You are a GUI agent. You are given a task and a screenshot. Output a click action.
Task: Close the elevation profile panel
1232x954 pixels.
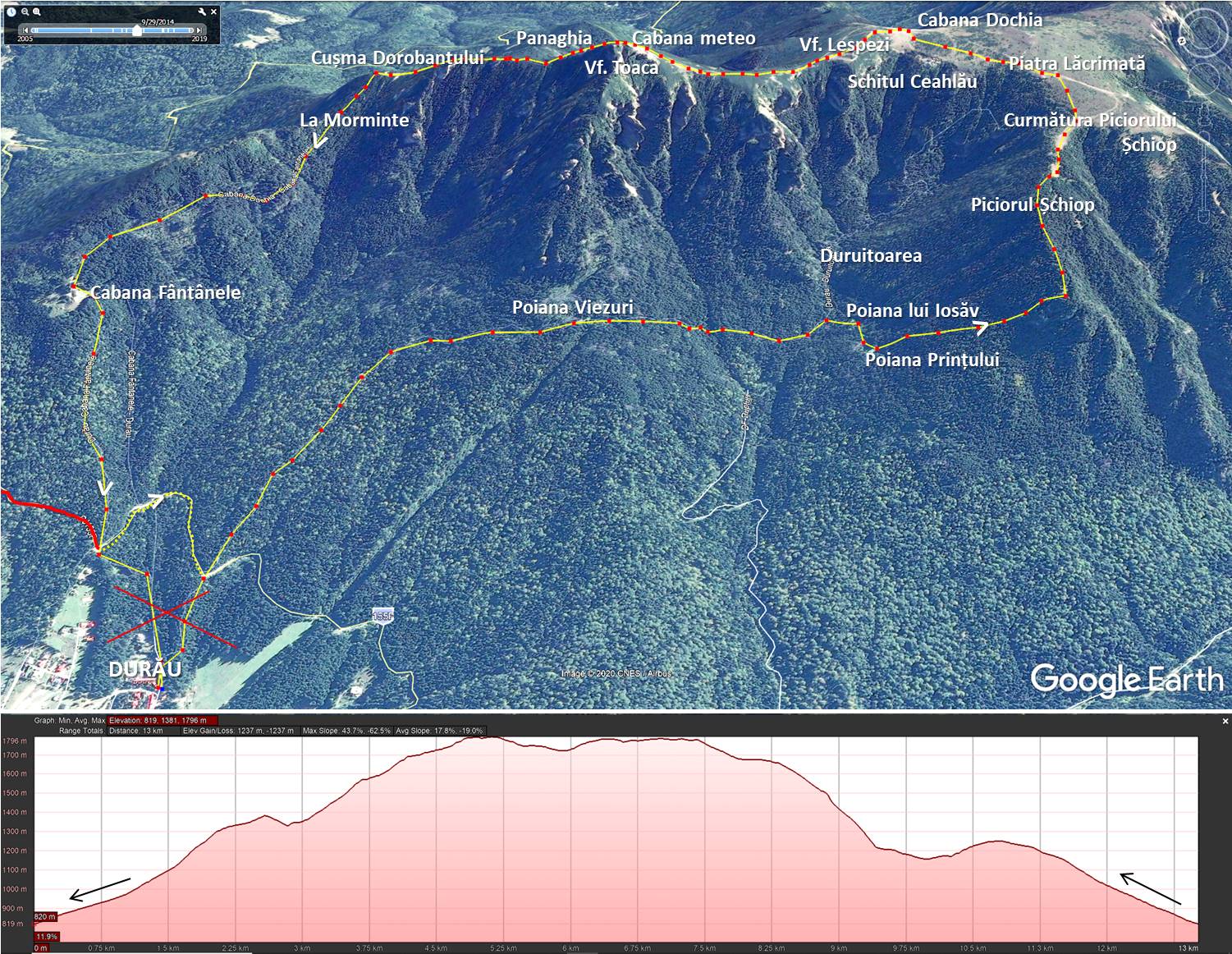point(1225,721)
